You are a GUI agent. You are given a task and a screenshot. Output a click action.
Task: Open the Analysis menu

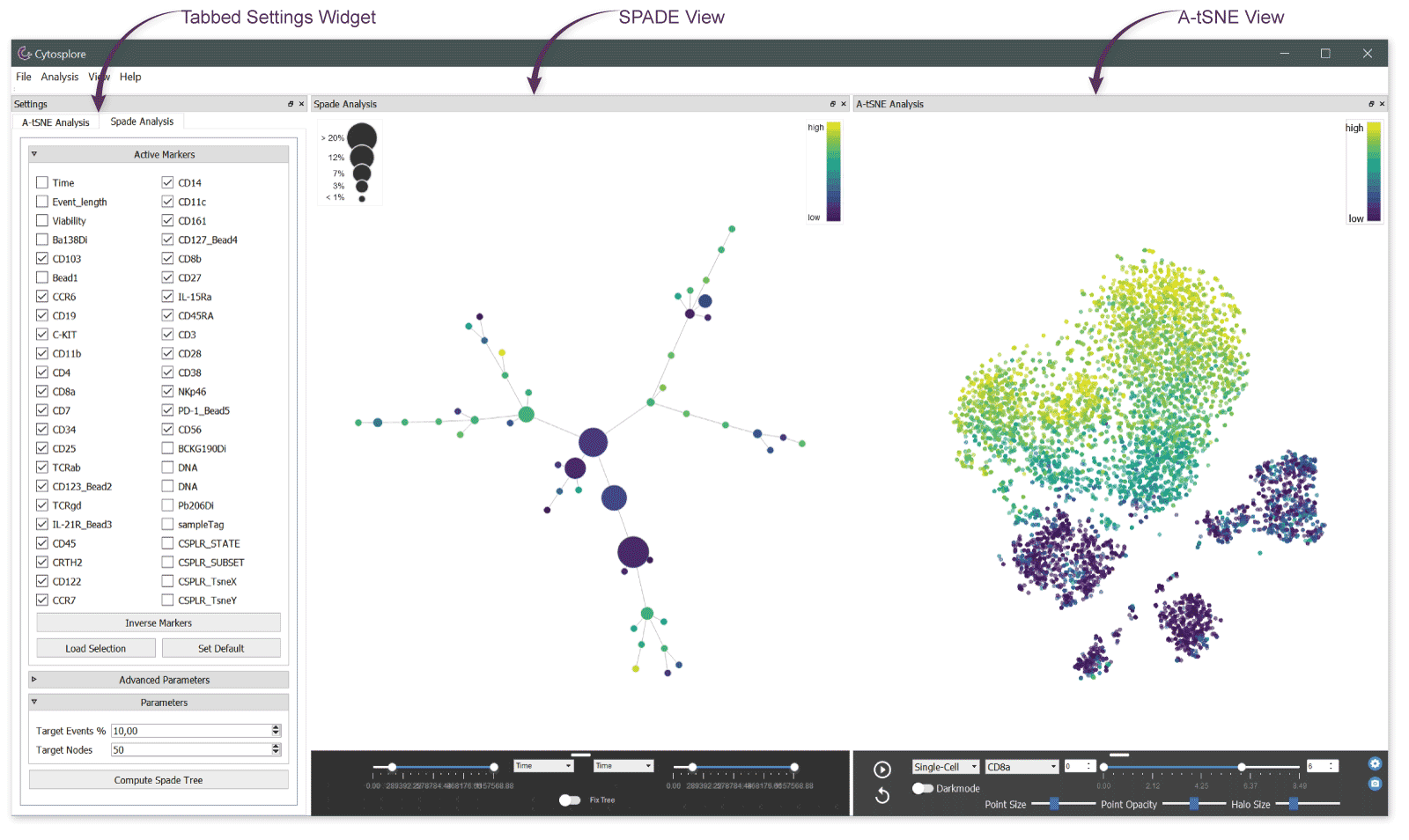point(59,77)
